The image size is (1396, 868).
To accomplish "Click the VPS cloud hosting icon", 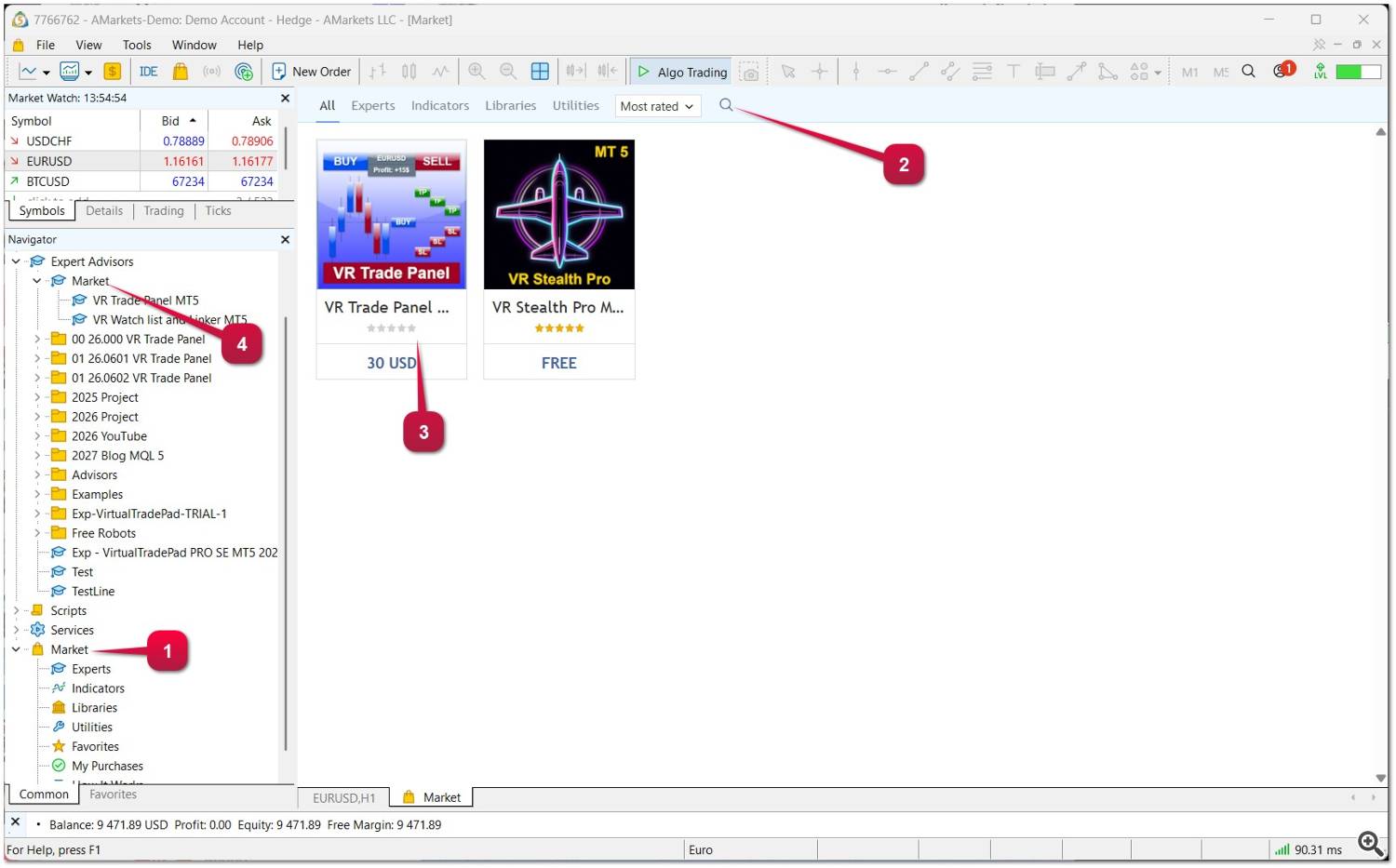I will click(244, 72).
